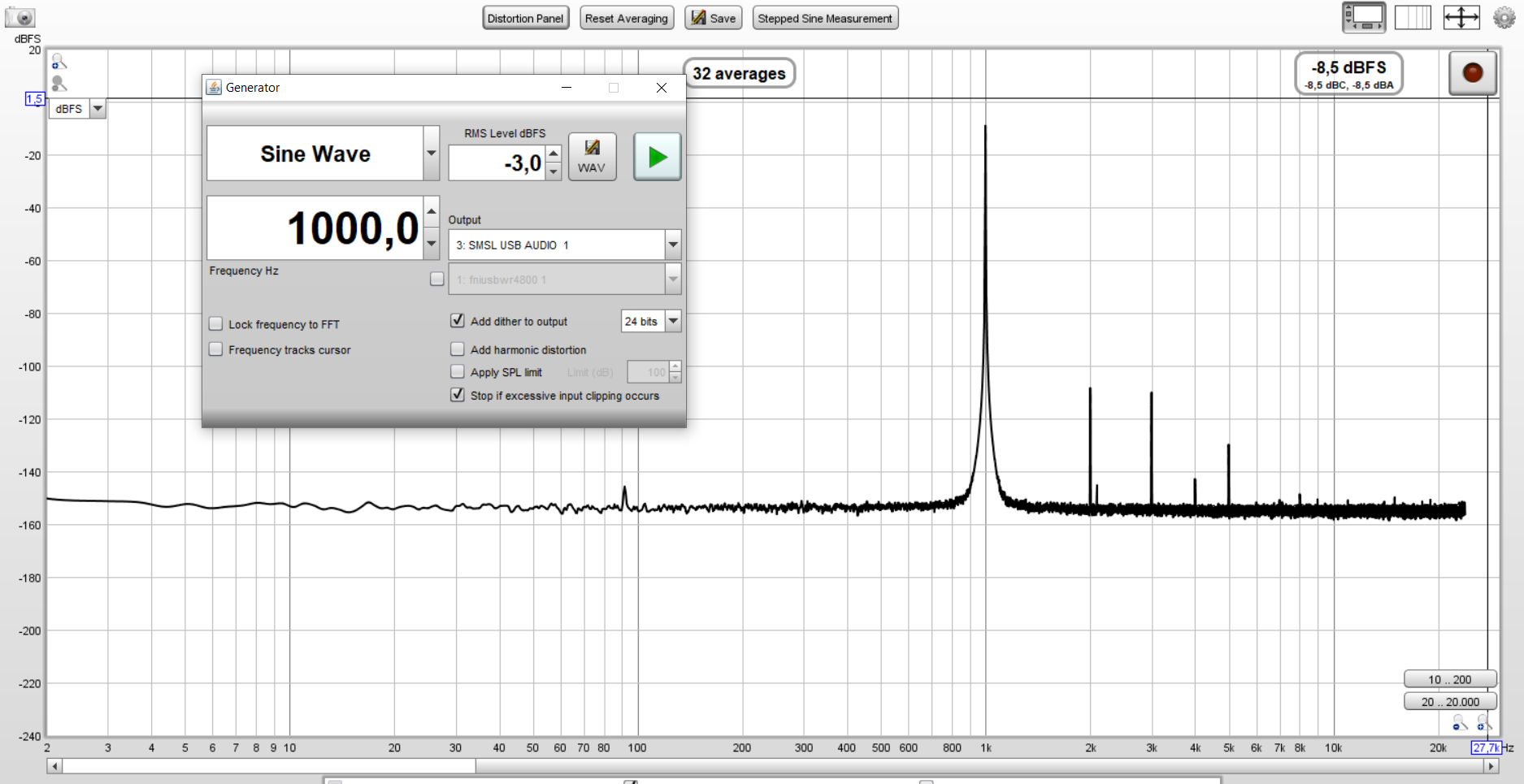Click the 32 averages indicator
The height and width of the screenshot is (784, 1524).
point(739,74)
